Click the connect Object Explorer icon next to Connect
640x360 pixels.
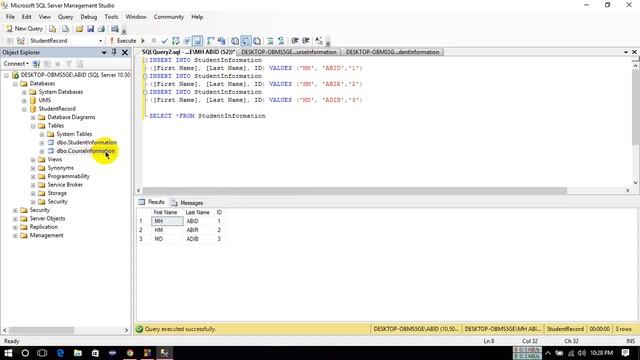pyautogui.click(x=36, y=64)
